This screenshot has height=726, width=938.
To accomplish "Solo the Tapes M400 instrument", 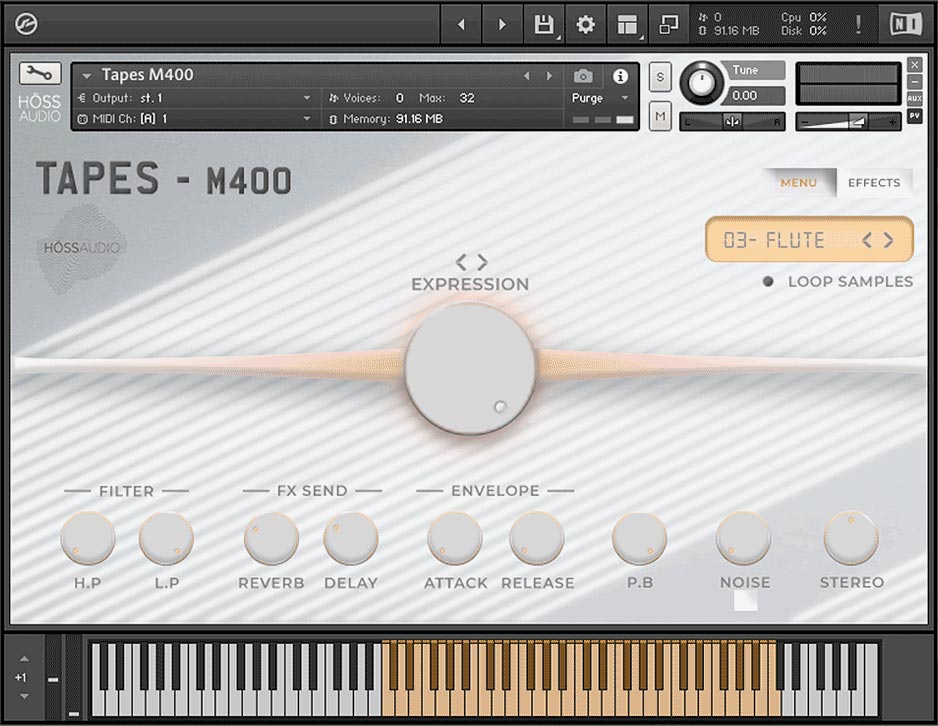I will tap(659, 76).
